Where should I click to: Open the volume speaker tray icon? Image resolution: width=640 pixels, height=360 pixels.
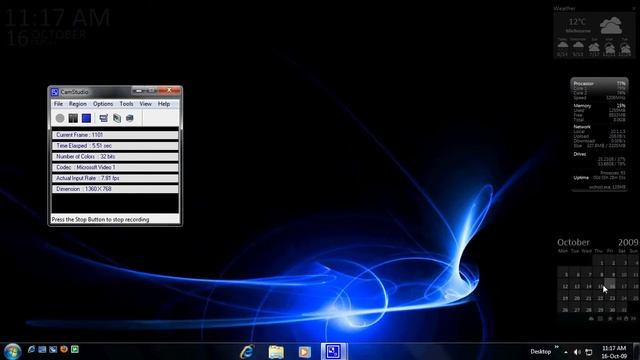tap(577, 352)
